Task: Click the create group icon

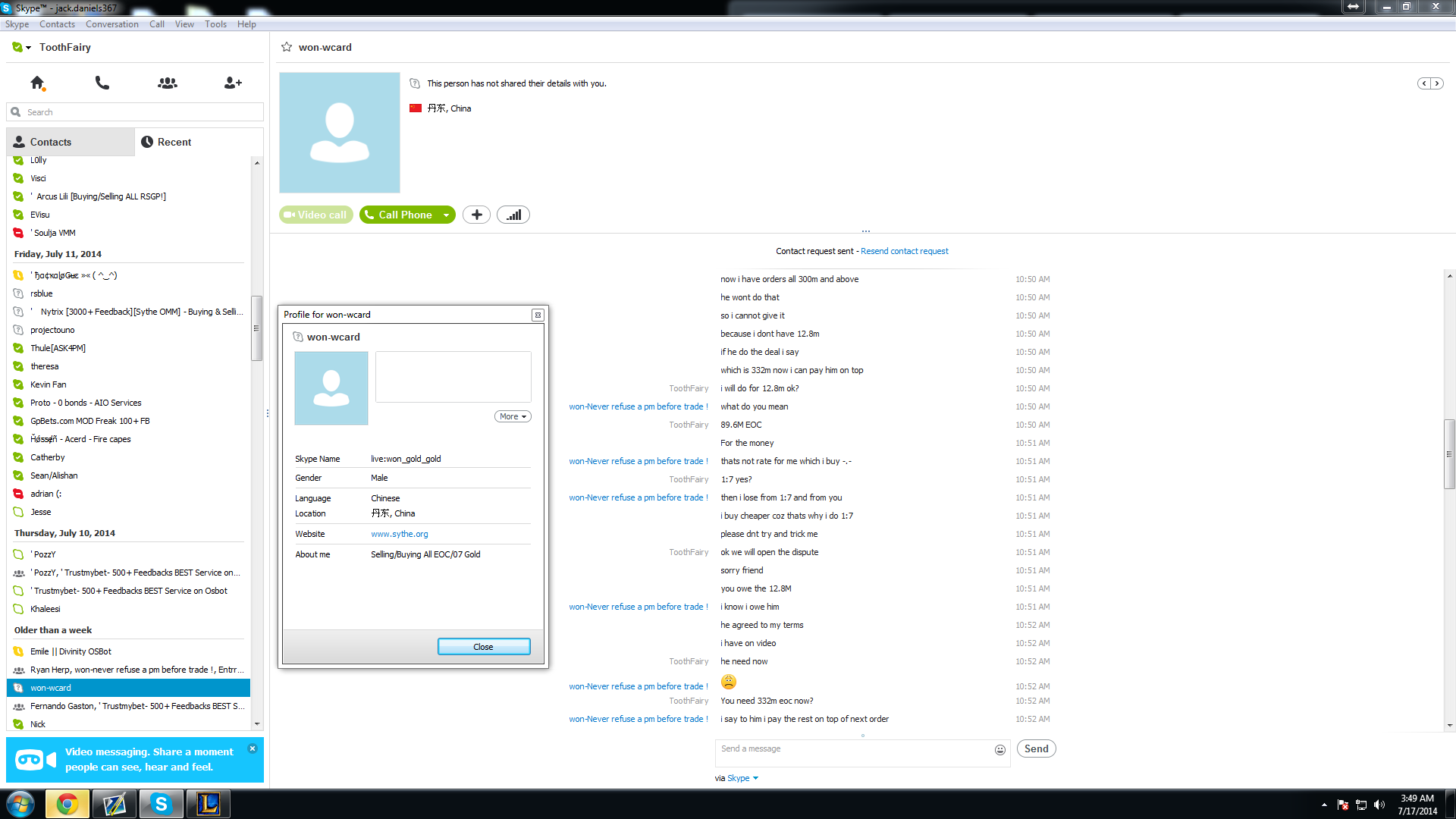Action: (168, 83)
